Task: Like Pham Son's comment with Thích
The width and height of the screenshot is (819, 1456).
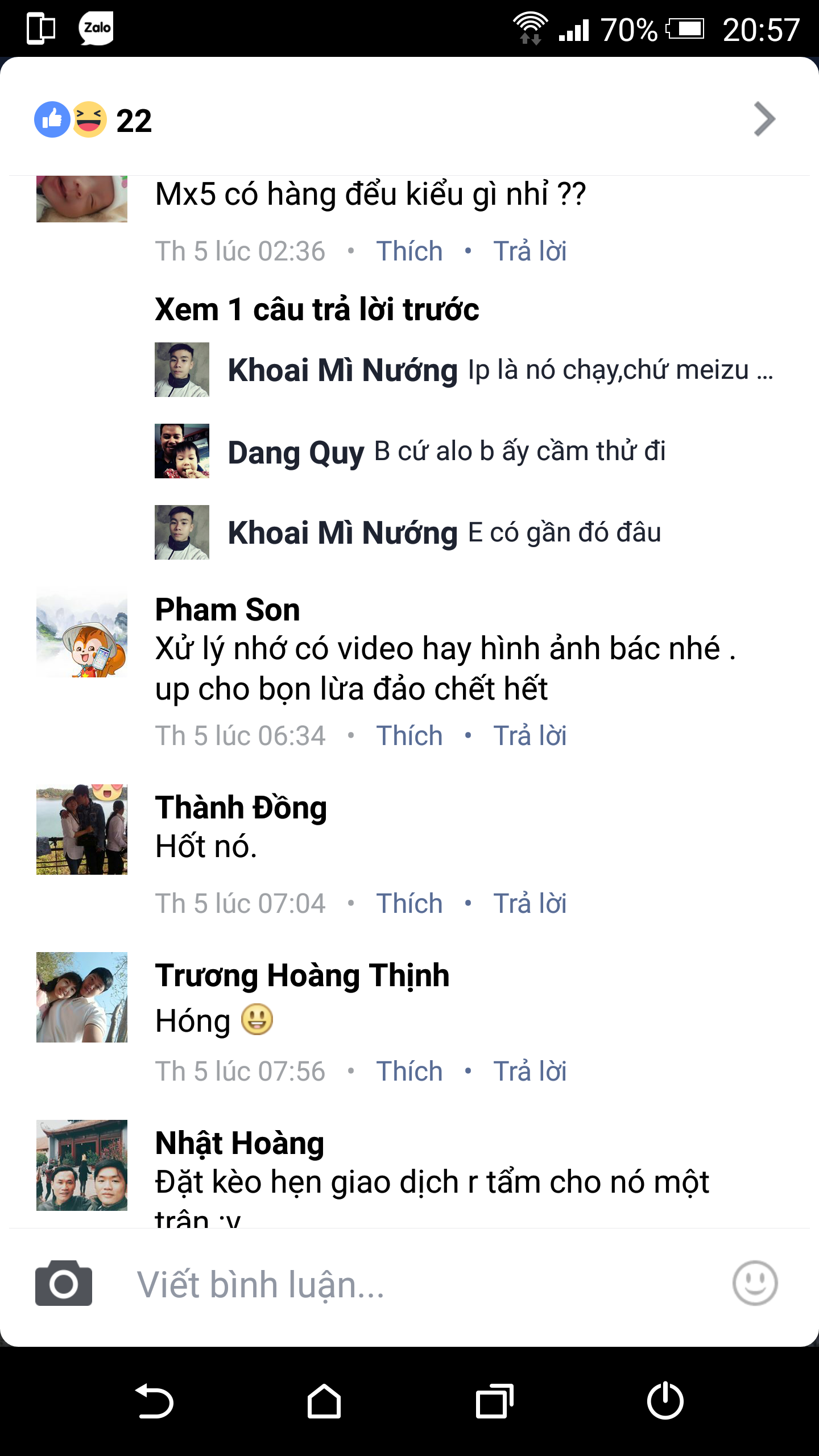Action: (x=409, y=735)
